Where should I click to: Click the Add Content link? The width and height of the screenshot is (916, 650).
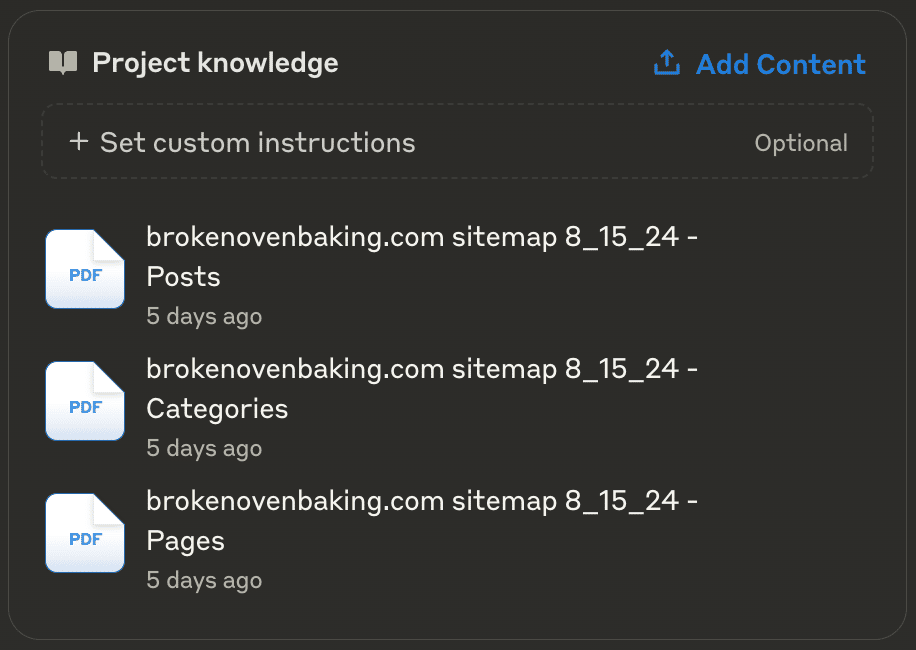pyautogui.click(x=780, y=64)
